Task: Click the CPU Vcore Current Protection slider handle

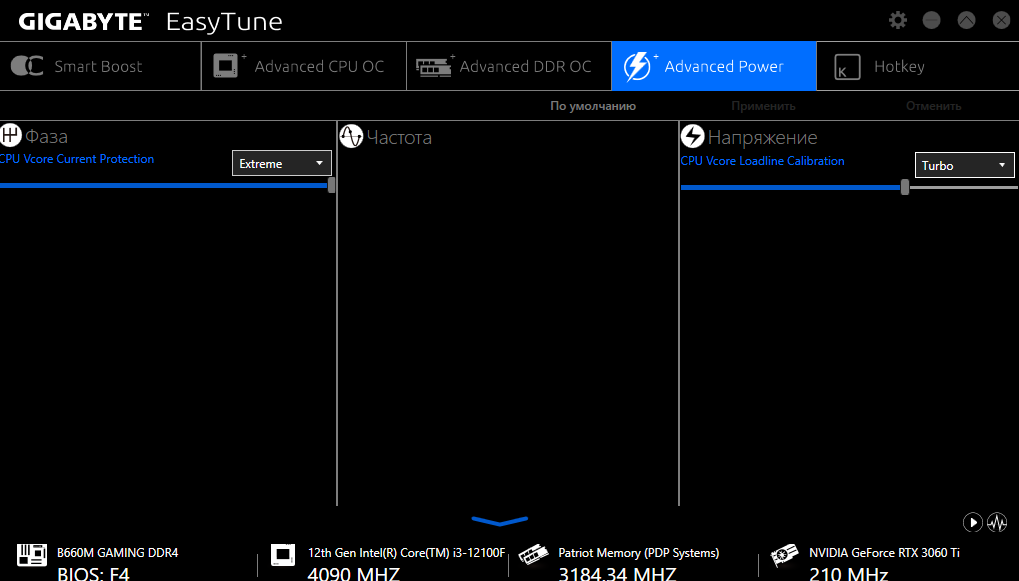Action: coord(331,185)
